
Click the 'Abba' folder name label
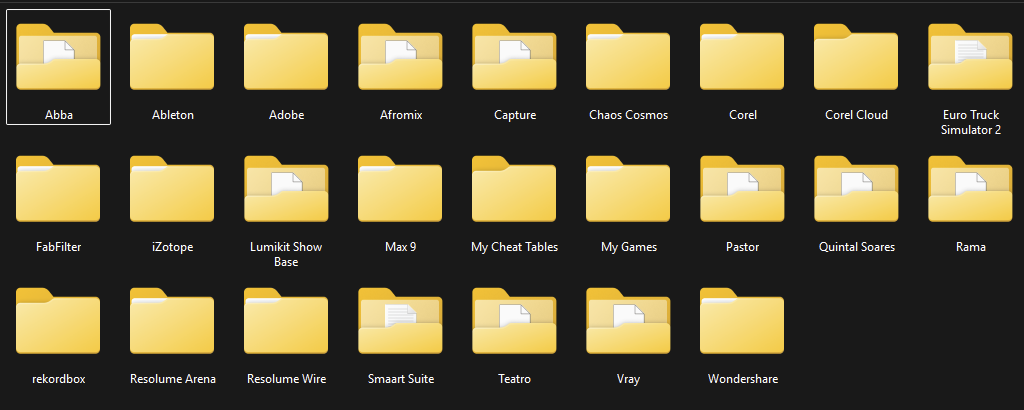click(x=59, y=115)
